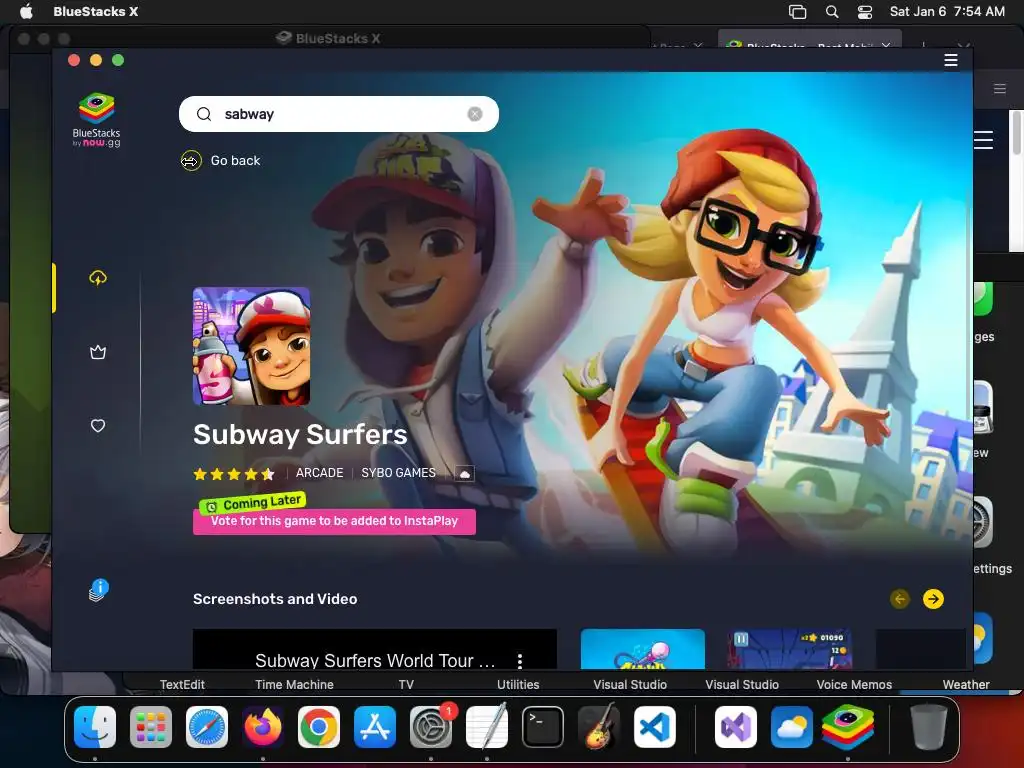Open the heart favorites section

(x=98, y=426)
